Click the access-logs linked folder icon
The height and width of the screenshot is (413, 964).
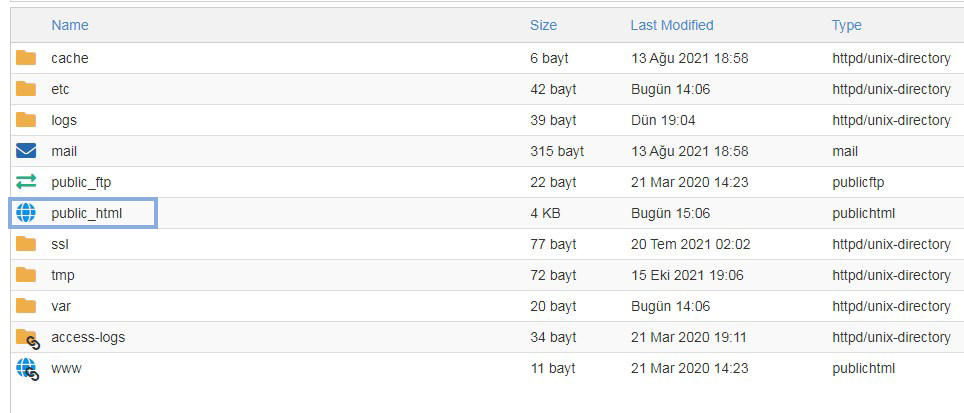pyautogui.click(x=28, y=339)
